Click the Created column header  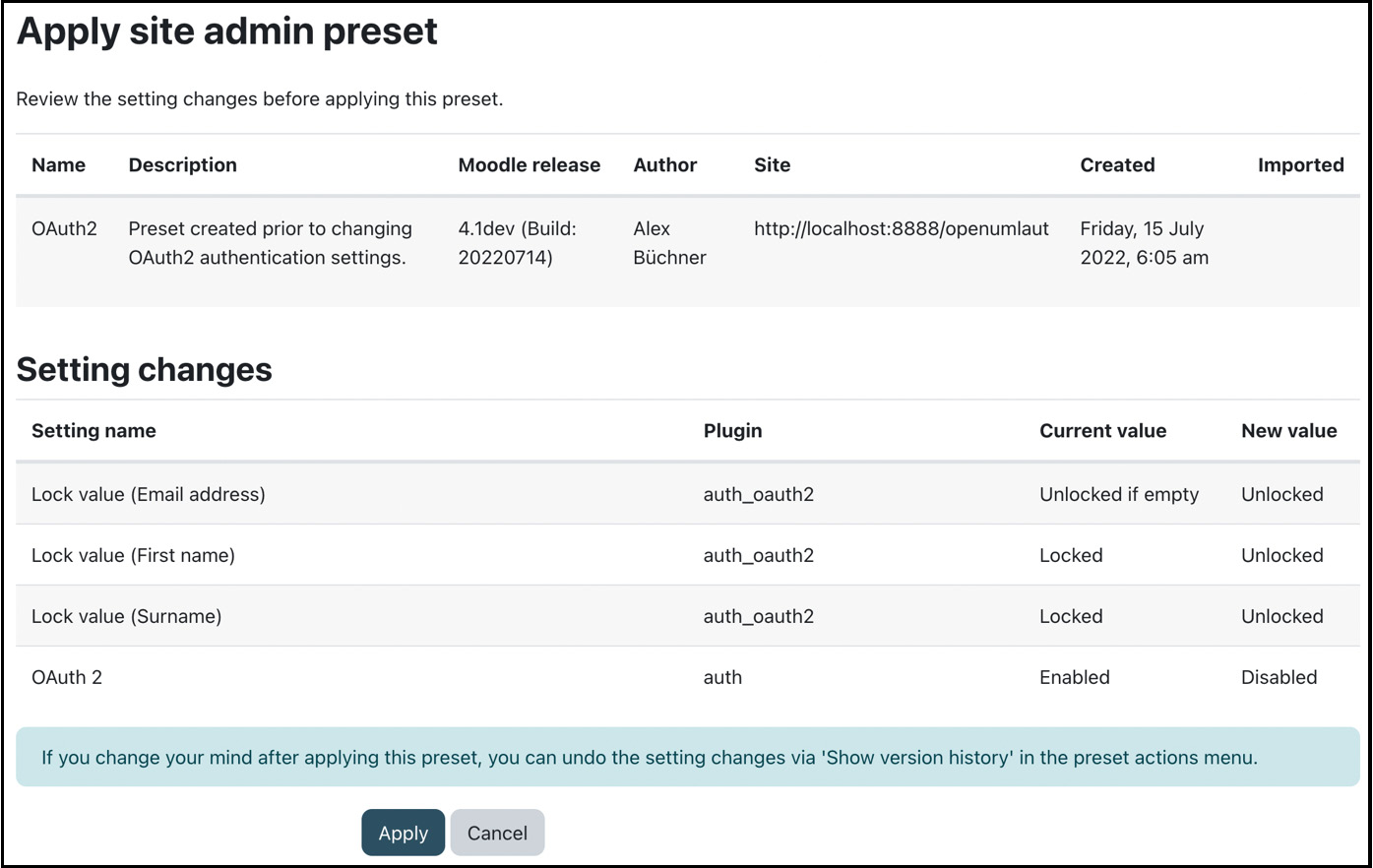click(x=1117, y=165)
